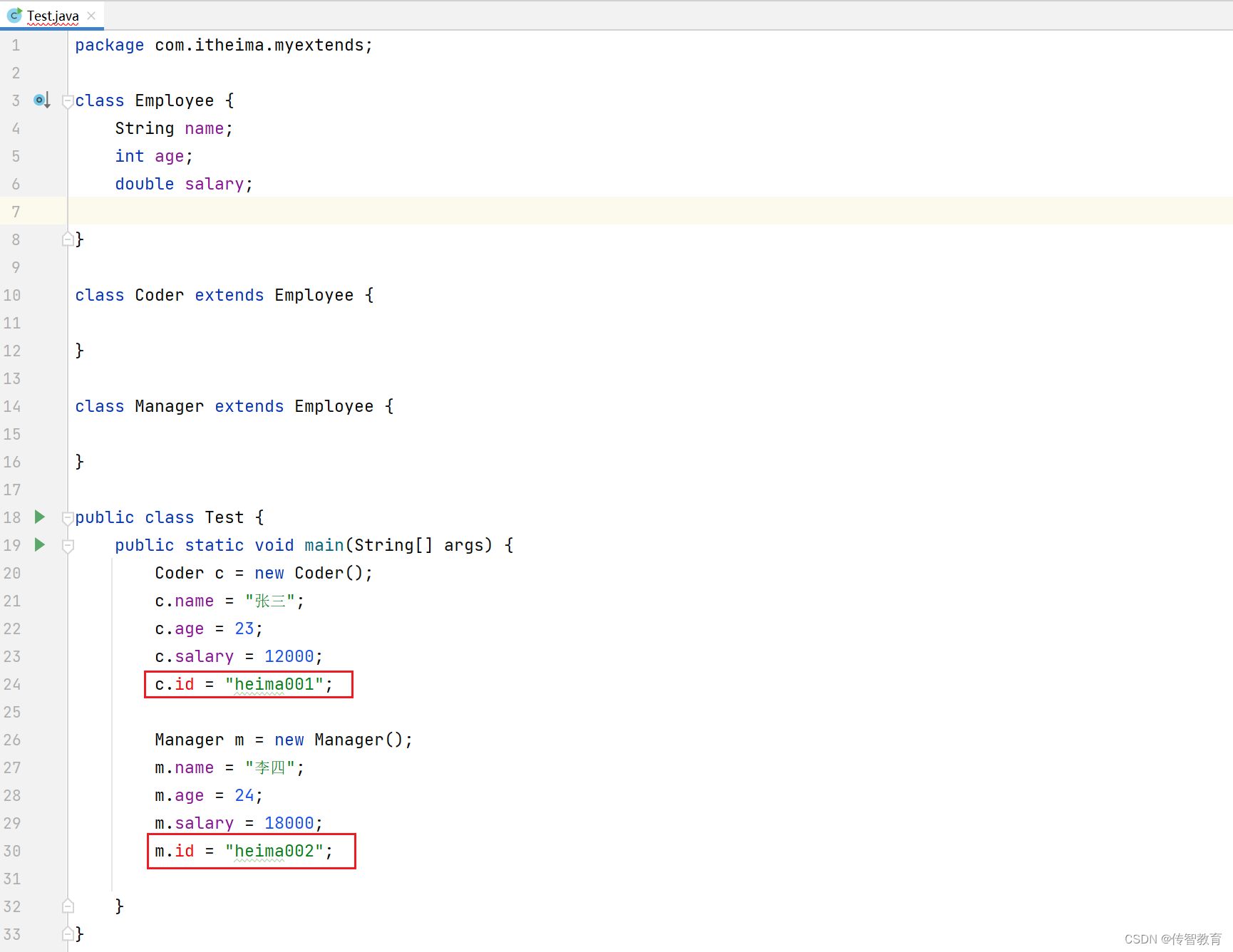This screenshot has width=1233, height=952.
Task: Click the package name com.itheima.myextends
Action: [259, 45]
